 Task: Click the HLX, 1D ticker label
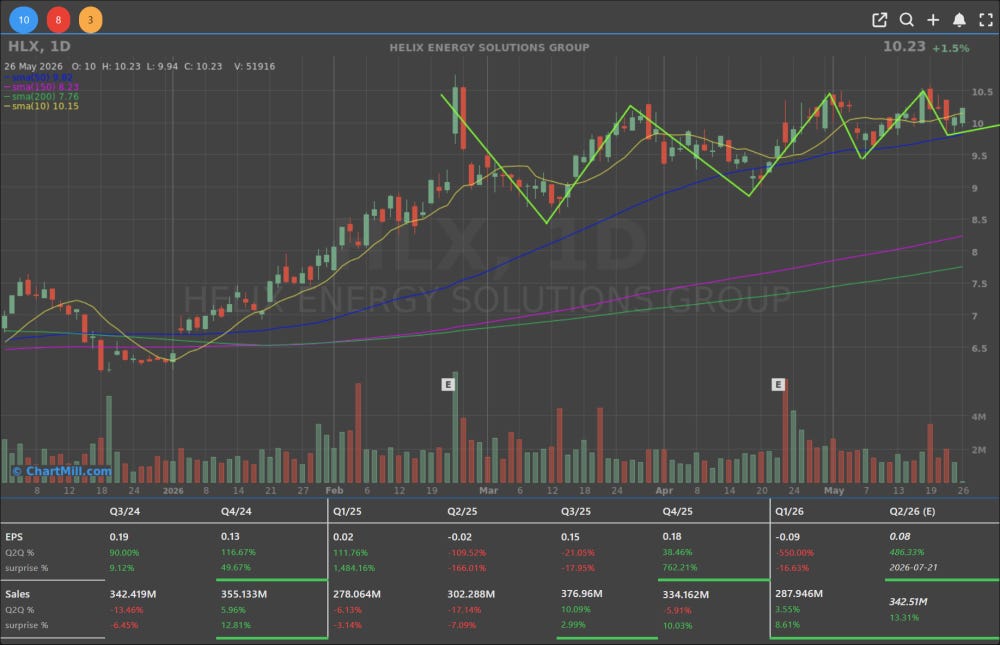coord(39,47)
